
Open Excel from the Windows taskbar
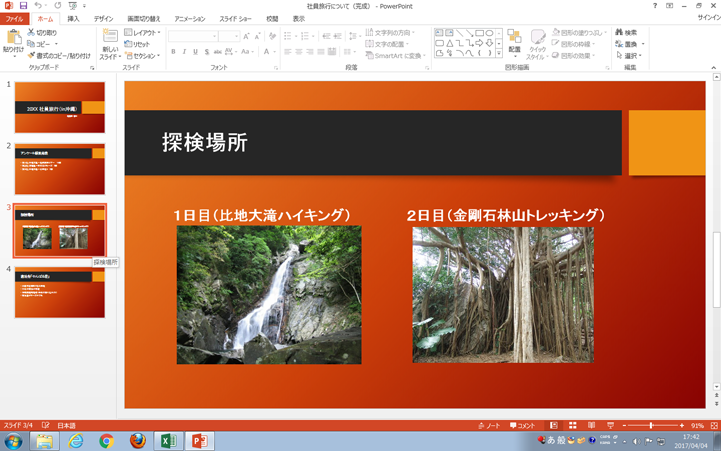pyautogui.click(x=169, y=441)
